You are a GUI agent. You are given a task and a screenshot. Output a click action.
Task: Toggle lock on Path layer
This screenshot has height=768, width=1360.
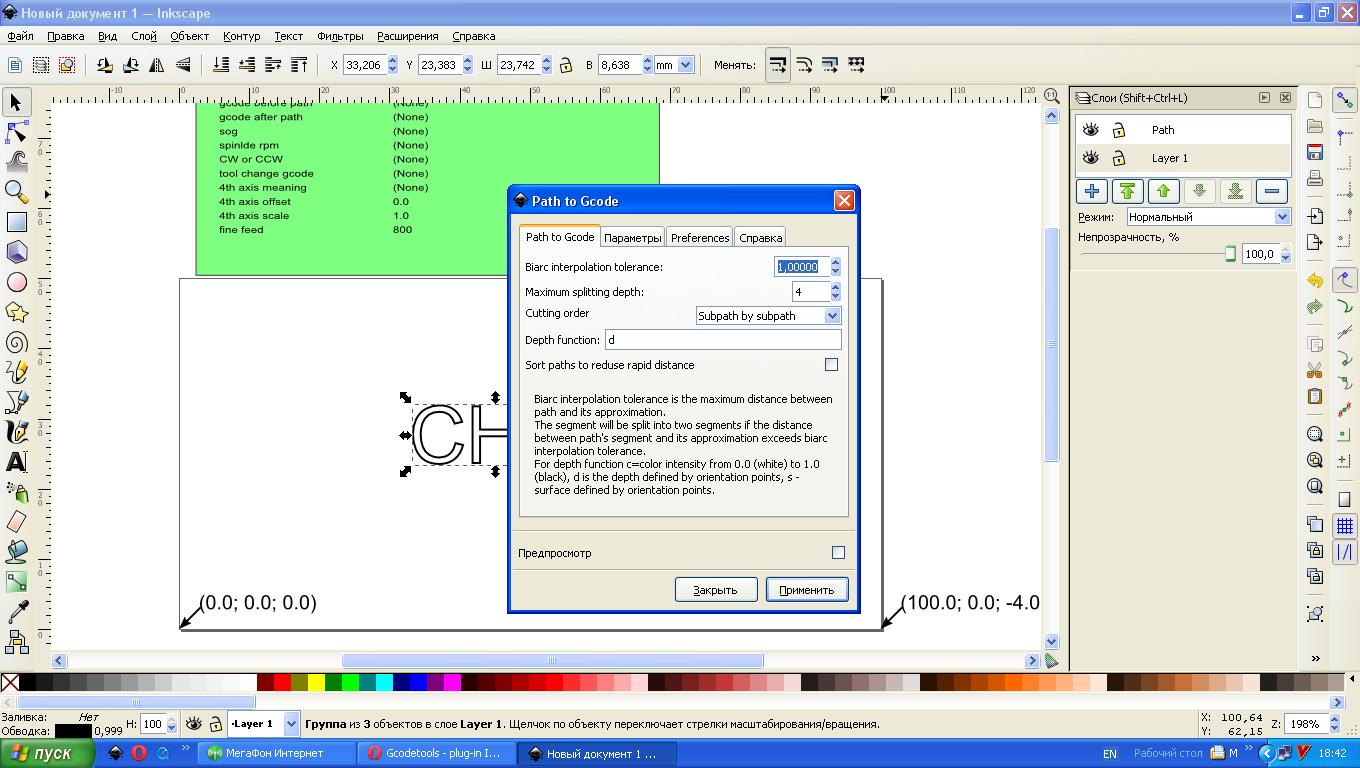coord(1119,130)
